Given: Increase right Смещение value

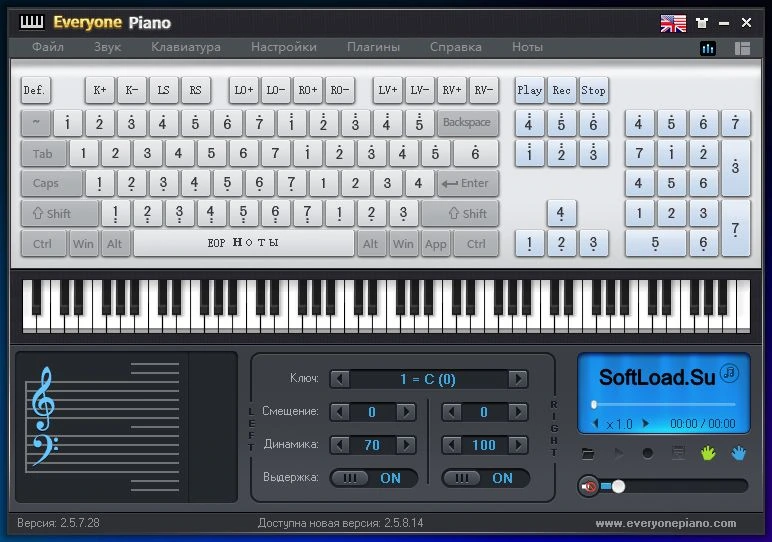Looking at the screenshot, I should click(518, 412).
